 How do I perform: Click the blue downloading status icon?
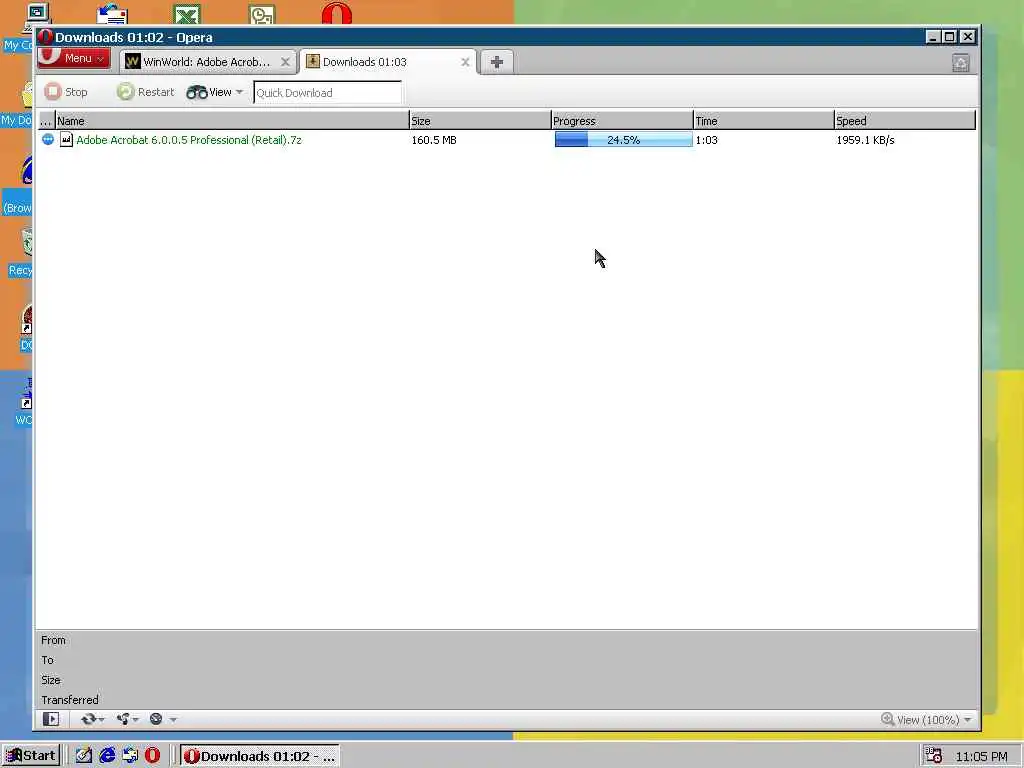pyautogui.click(x=48, y=139)
